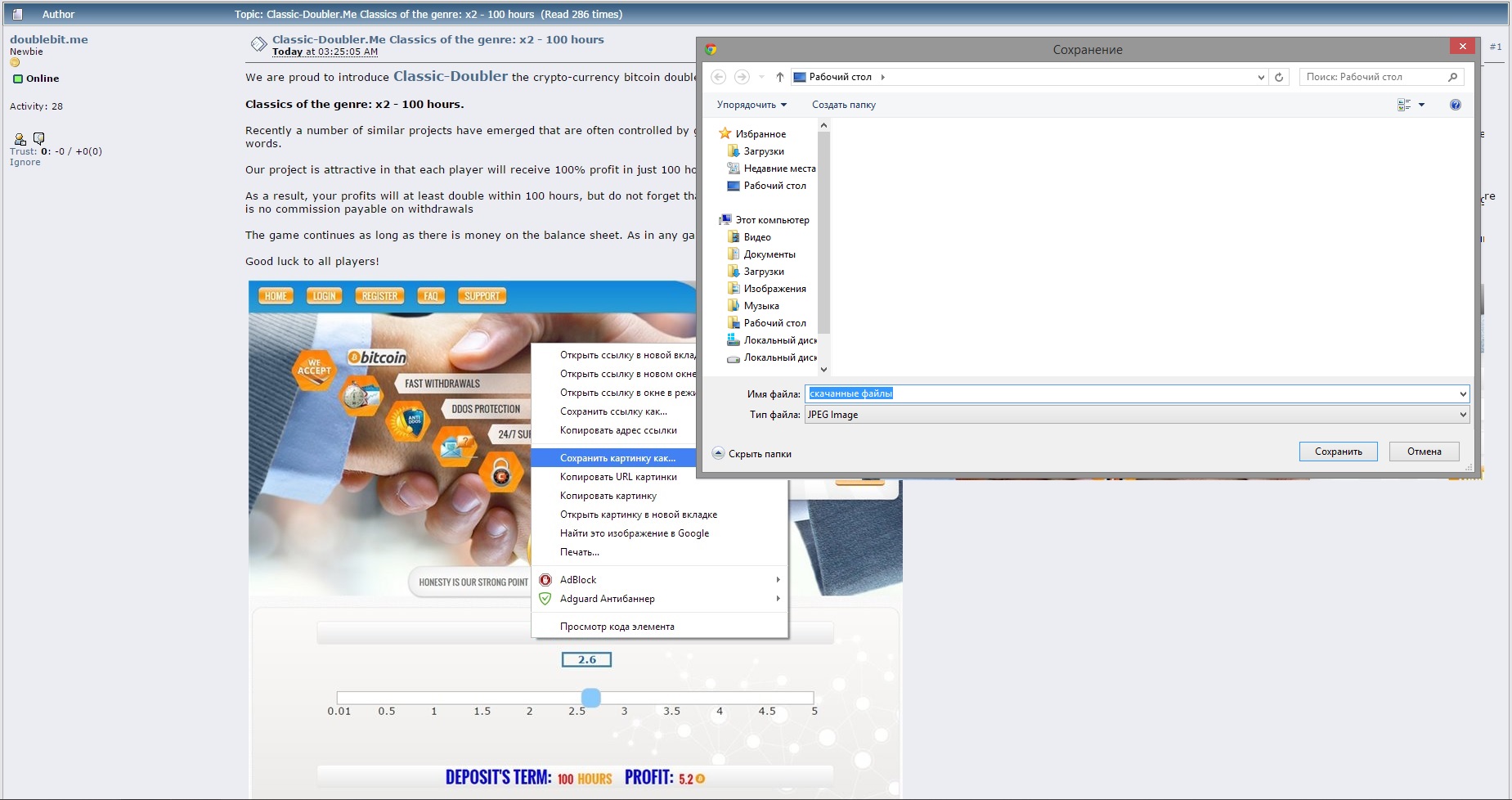Viewport: 1512px width, 800px height.
Task: Click Ignore link under author
Action: 25,162
